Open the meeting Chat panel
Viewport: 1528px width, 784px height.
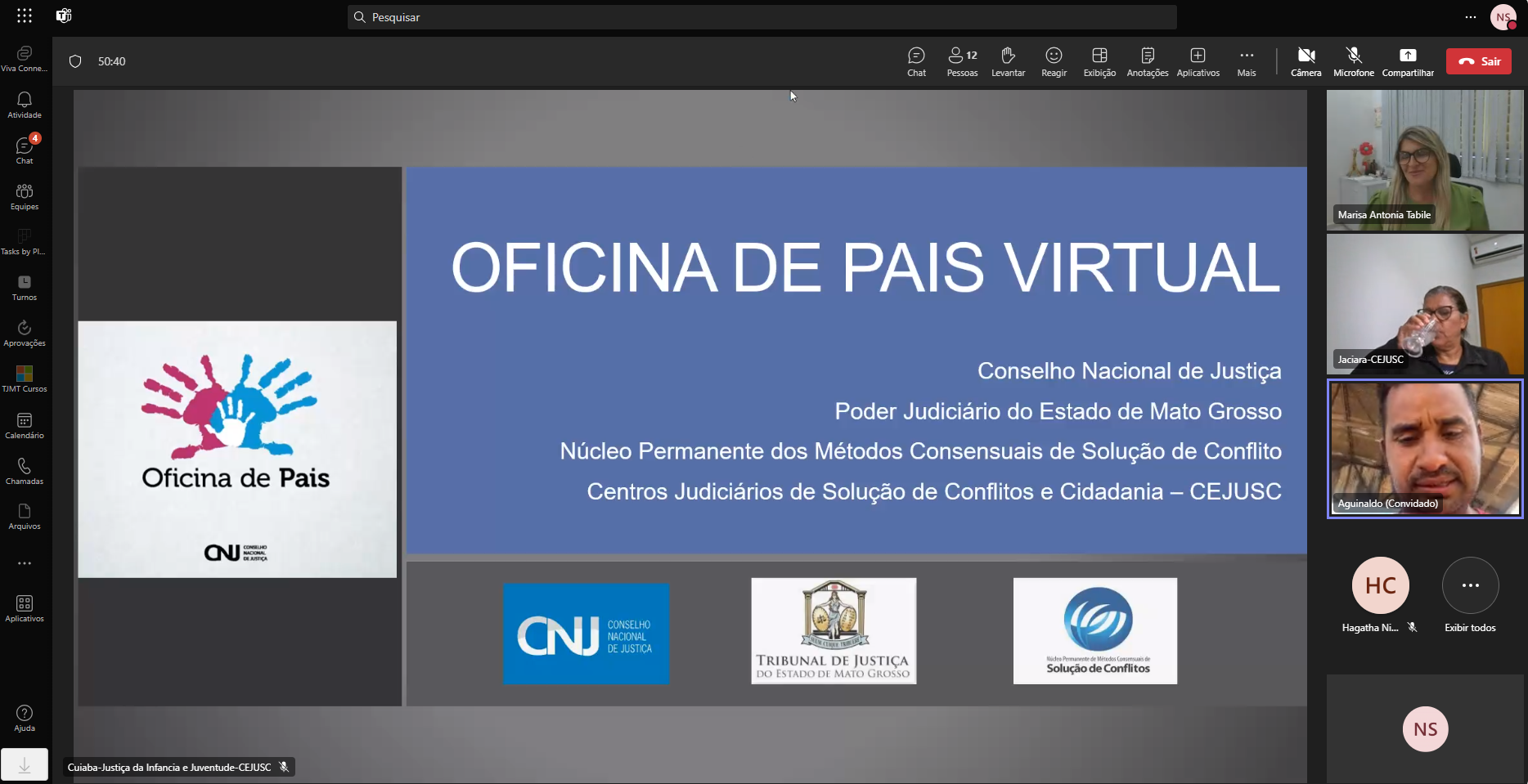coord(916,61)
